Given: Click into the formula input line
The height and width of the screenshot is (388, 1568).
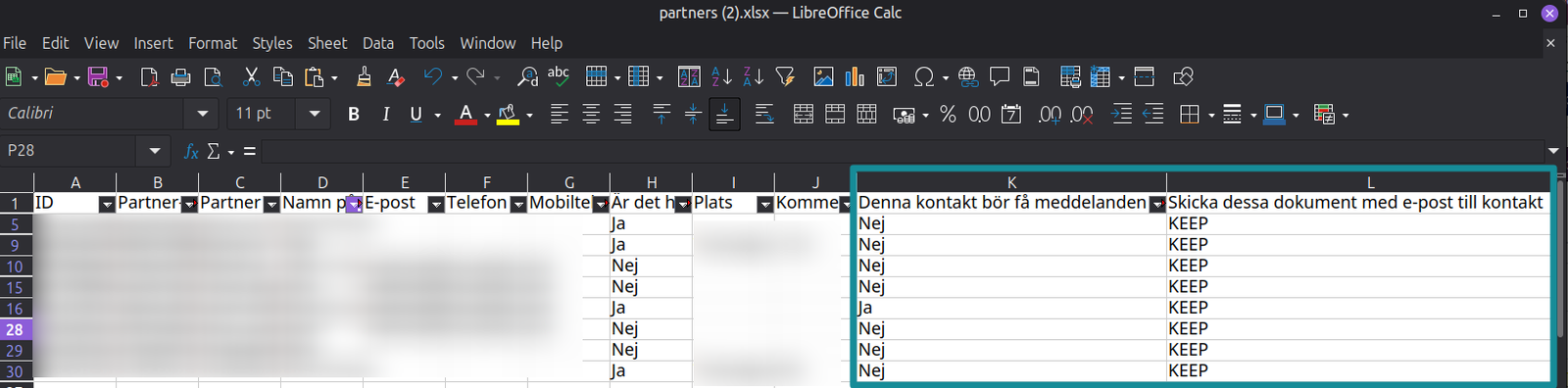Looking at the screenshot, I should coord(902,151).
